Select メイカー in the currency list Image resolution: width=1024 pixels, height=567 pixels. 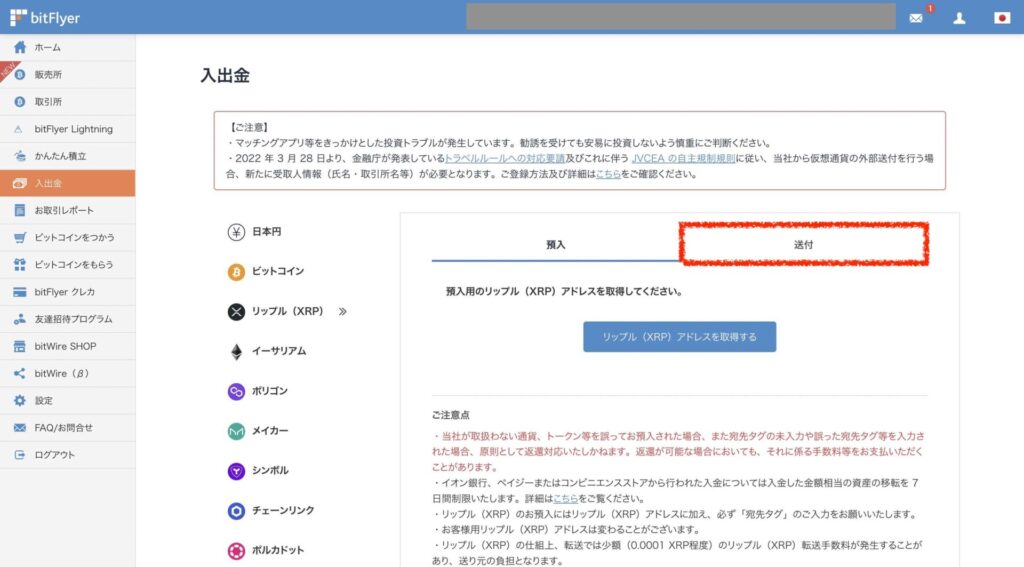click(270, 431)
